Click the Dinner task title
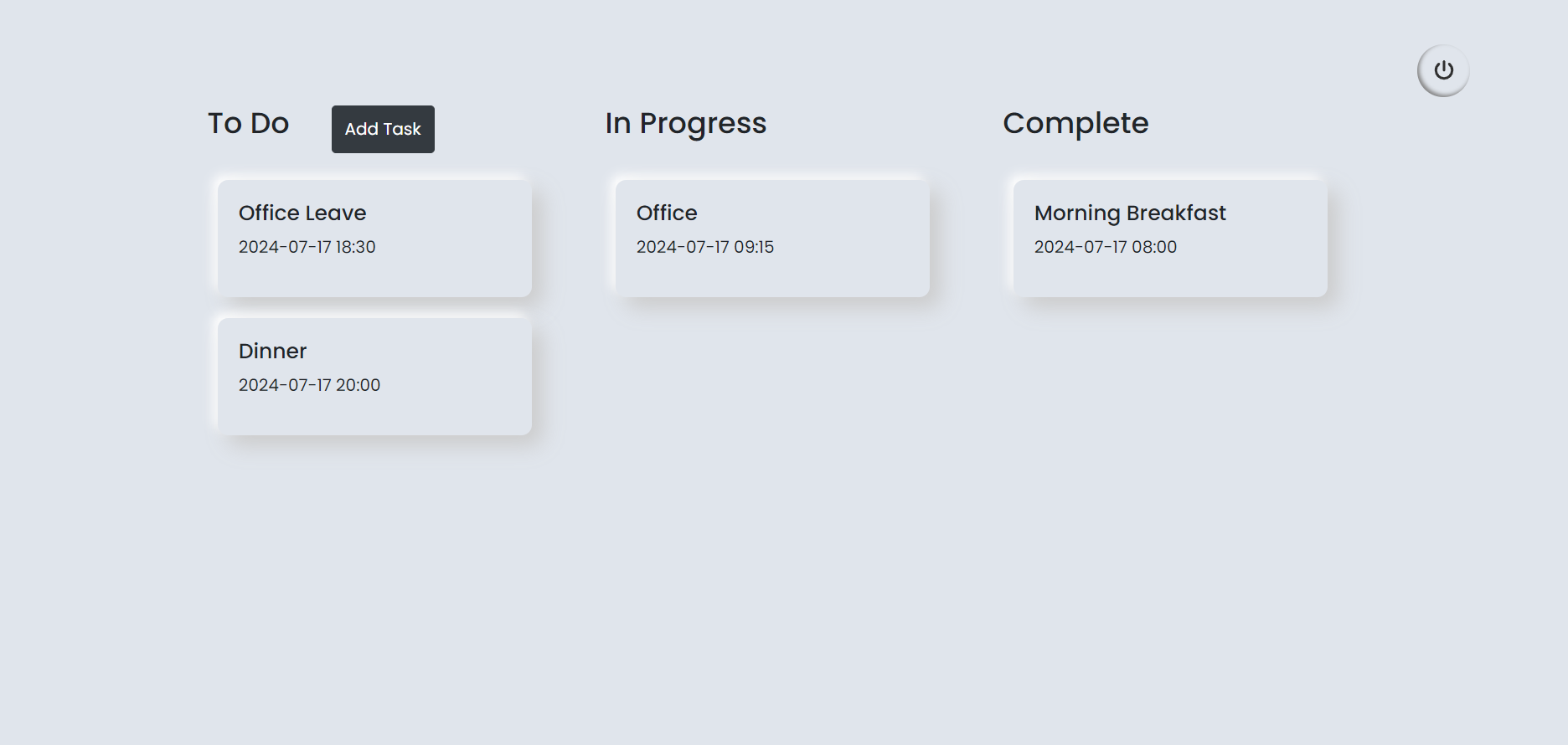1568x745 pixels. [272, 351]
